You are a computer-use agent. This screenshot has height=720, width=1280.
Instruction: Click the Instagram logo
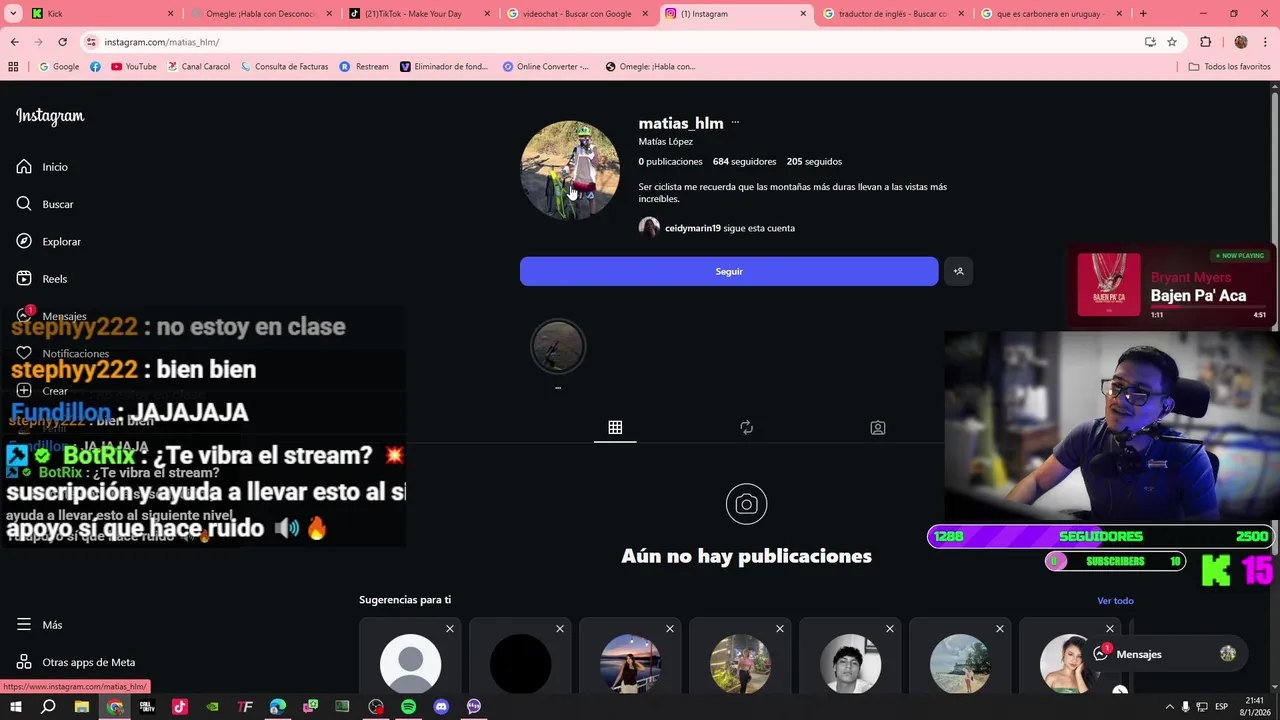point(50,116)
